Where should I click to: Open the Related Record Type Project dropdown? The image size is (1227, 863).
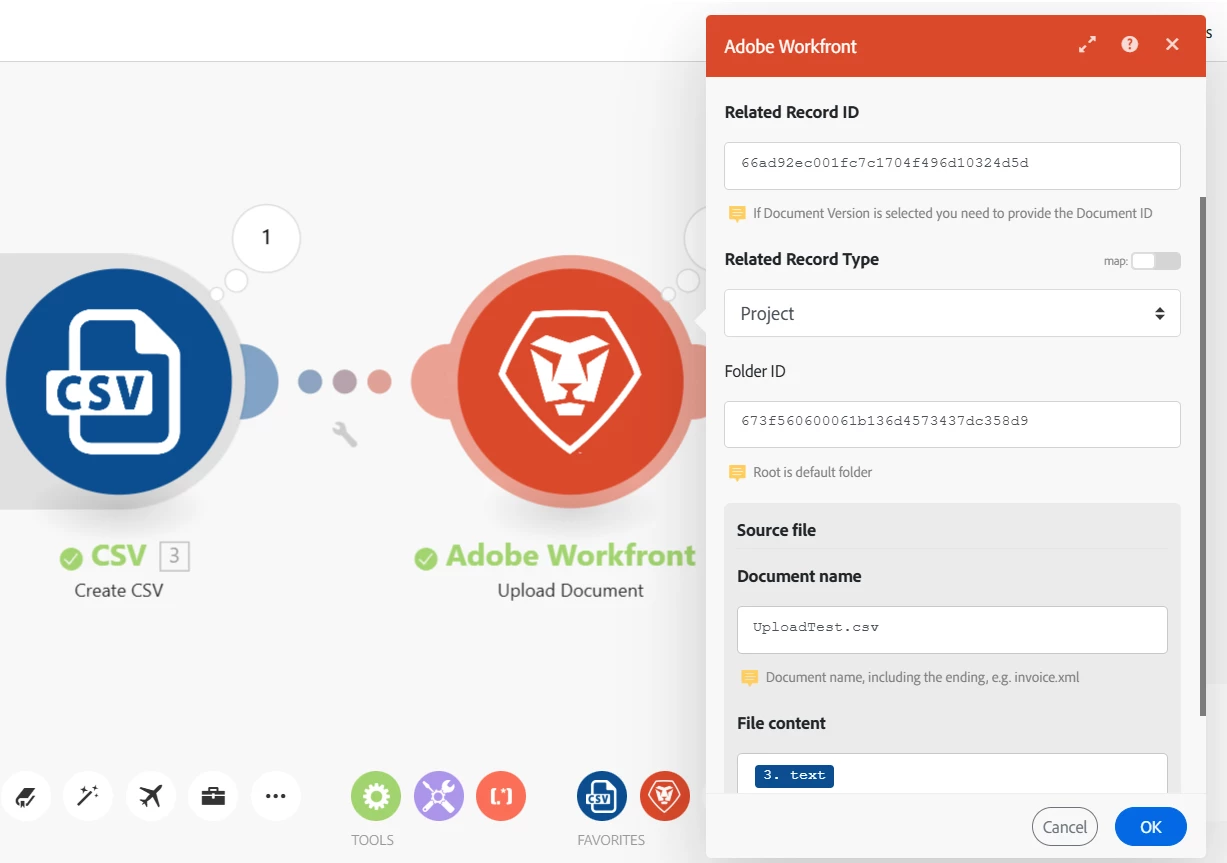952,313
